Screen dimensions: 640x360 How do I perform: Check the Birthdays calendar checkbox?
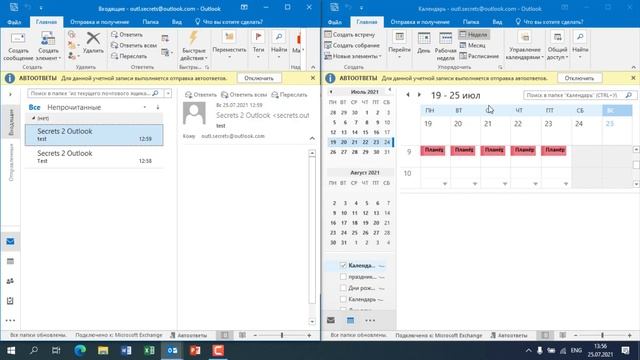coord(343,288)
